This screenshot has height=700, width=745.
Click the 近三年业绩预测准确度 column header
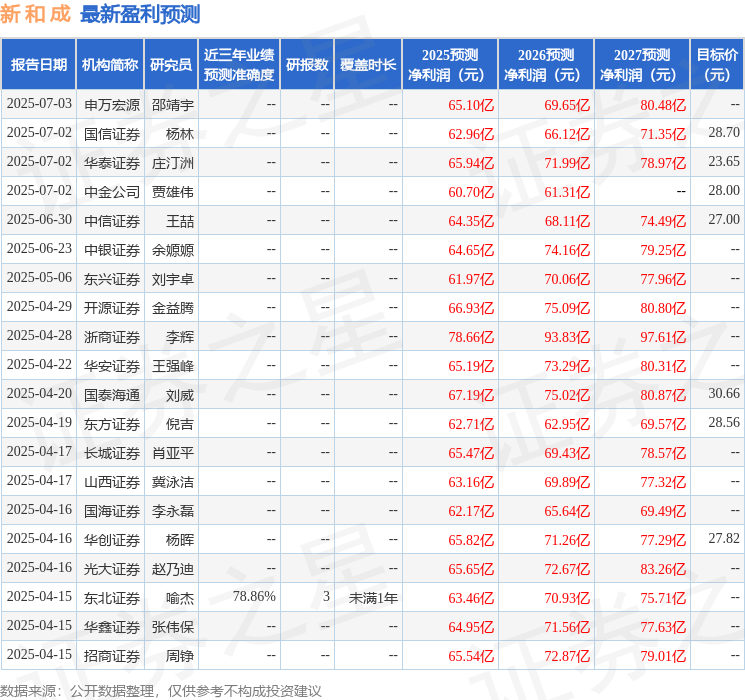click(239, 65)
